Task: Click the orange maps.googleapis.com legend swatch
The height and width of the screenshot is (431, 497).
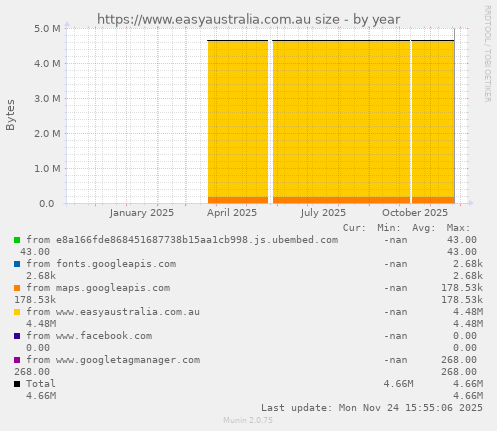Action: (x=17, y=288)
